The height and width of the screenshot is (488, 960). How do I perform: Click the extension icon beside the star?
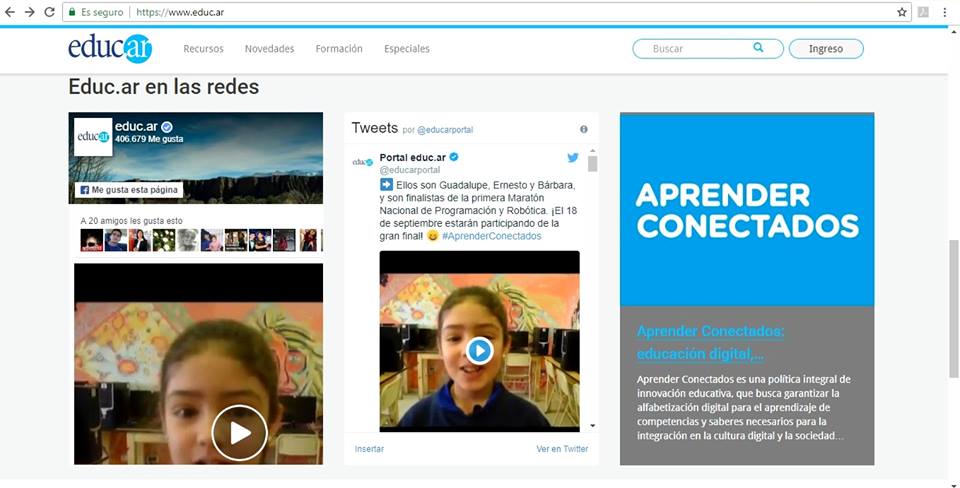923,12
